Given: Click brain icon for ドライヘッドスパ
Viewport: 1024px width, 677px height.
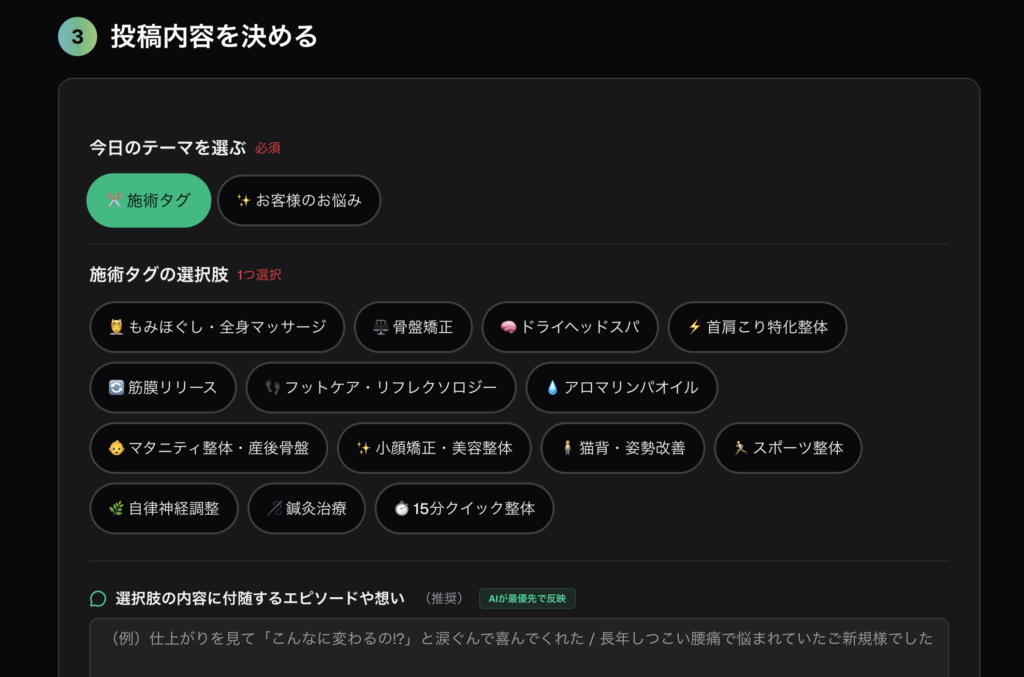Looking at the screenshot, I should point(508,327).
